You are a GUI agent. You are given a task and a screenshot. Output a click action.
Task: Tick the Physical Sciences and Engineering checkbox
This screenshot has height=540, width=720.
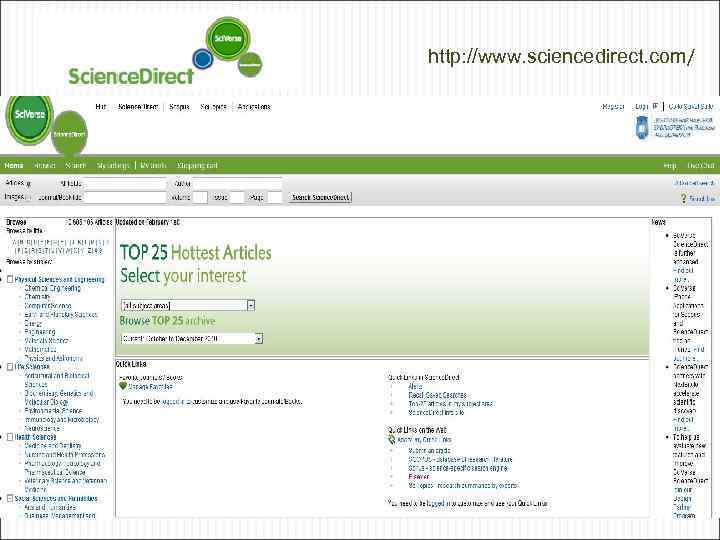(10, 279)
